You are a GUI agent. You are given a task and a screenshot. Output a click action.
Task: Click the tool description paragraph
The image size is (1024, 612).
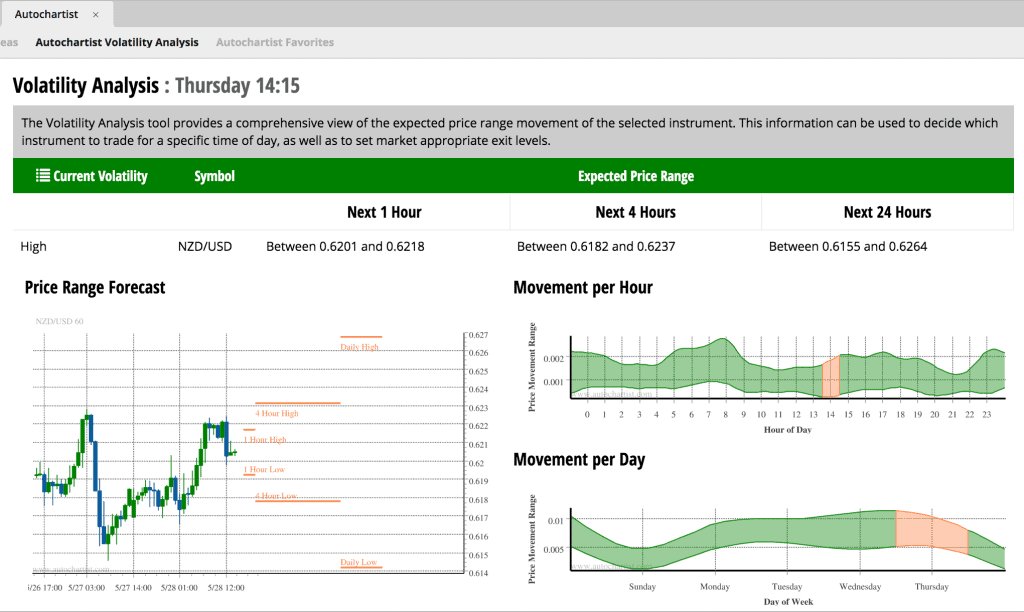[x=510, y=131]
